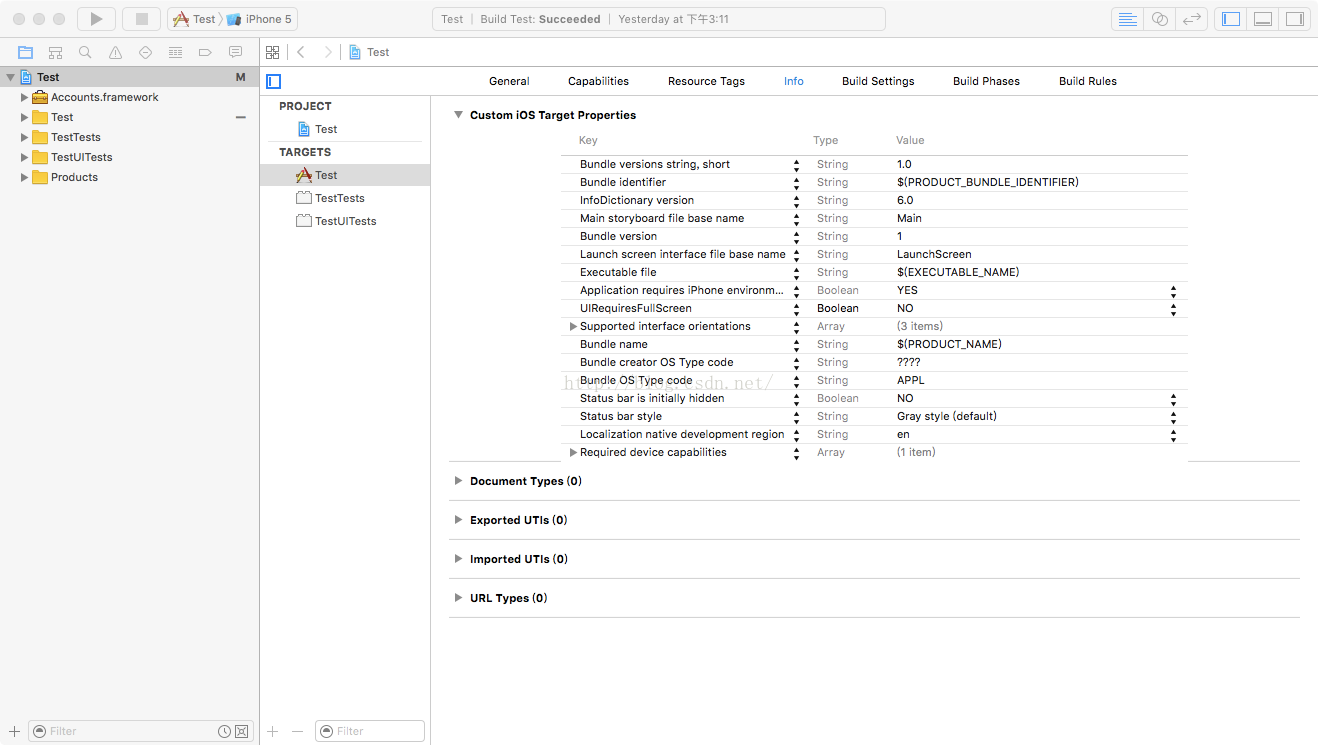Open the related items grid menu
1318x745 pixels.
point(272,52)
